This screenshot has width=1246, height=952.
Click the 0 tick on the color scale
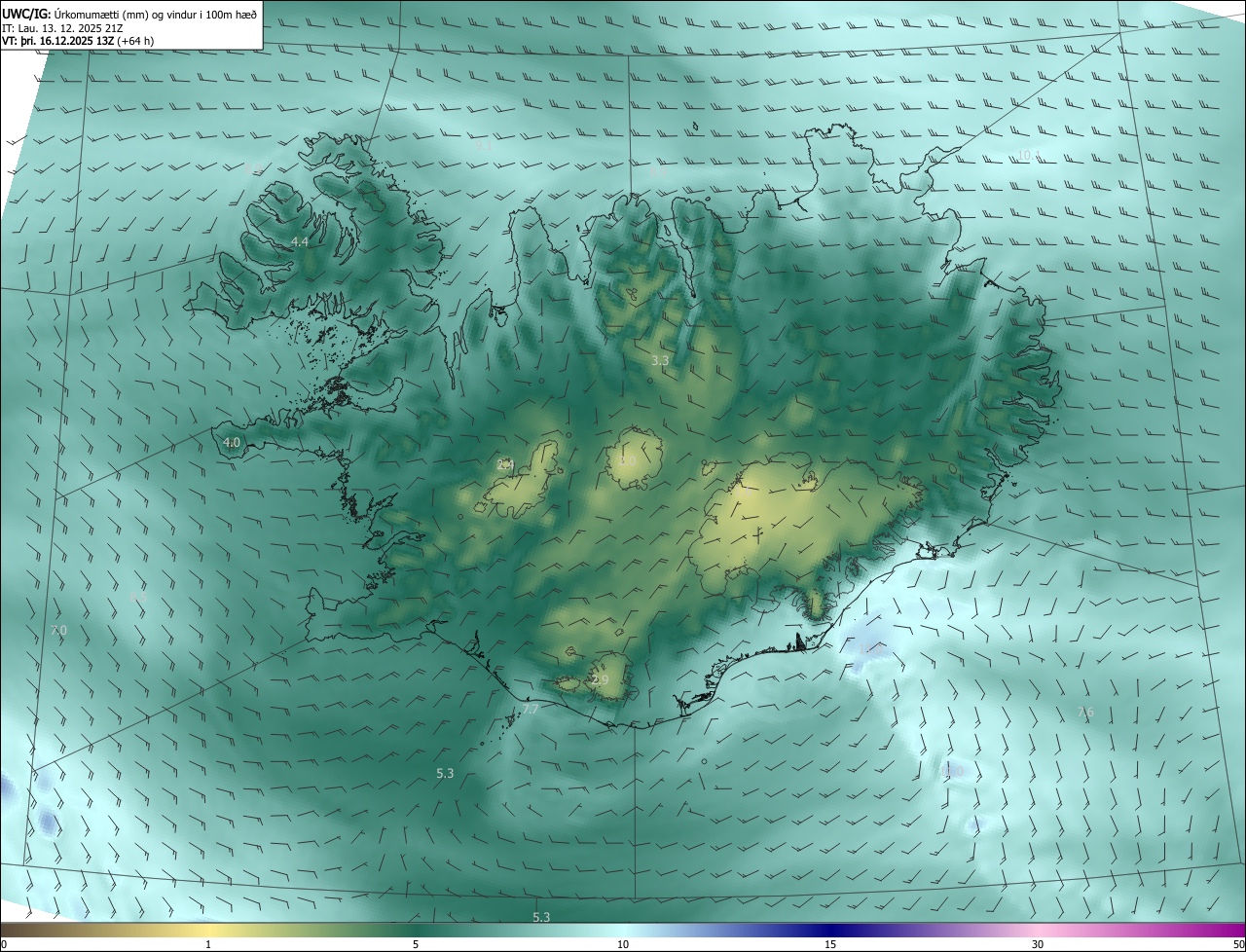pyautogui.click(x=3, y=944)
